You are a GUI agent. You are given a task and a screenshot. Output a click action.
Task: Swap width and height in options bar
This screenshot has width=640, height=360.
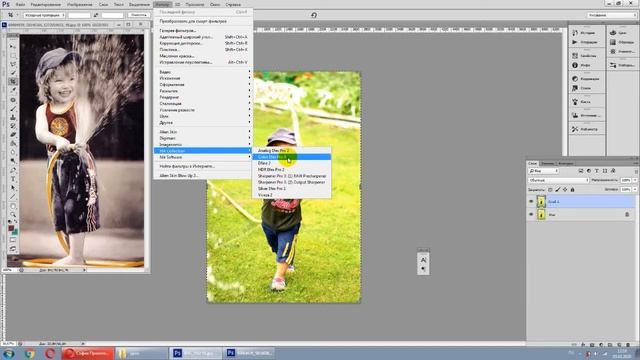tap(96, 15)
